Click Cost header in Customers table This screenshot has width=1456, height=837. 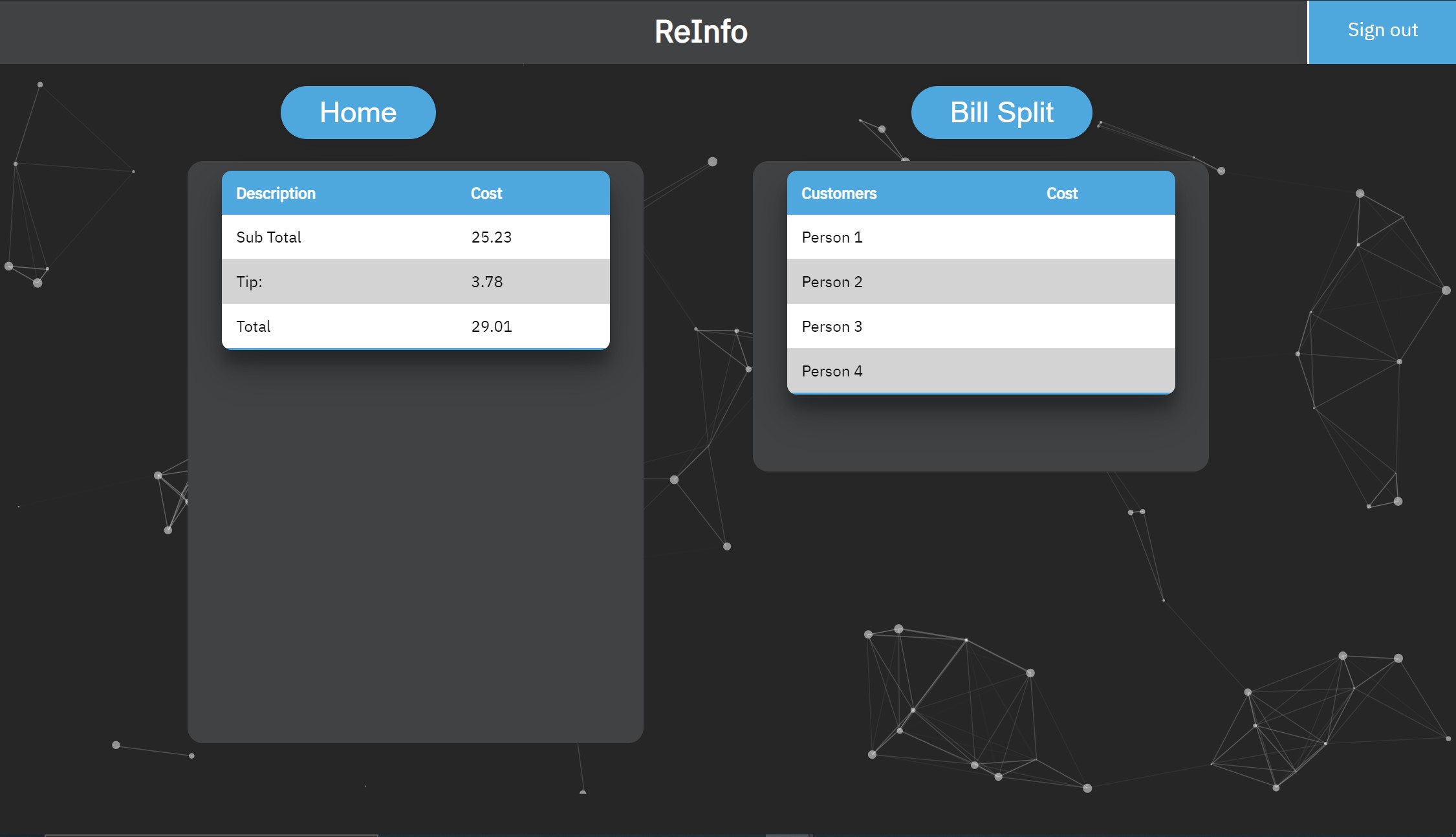point(1062,193)
